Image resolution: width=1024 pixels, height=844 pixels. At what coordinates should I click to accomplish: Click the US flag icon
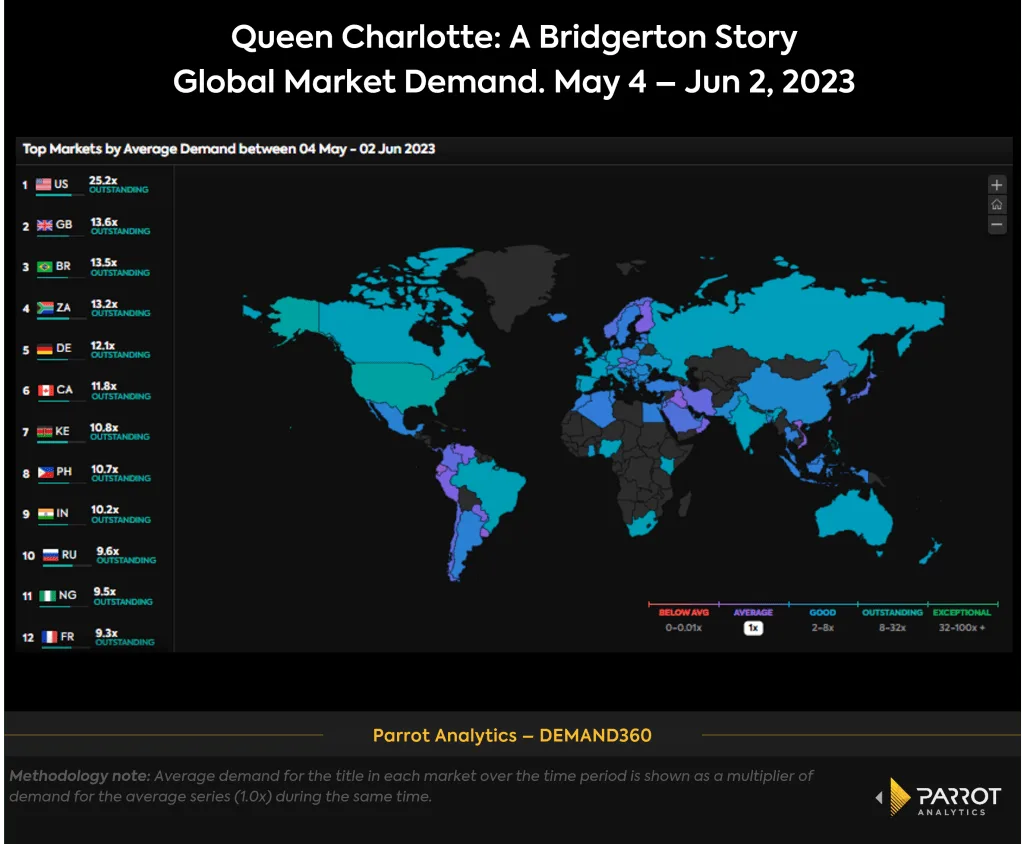[43, 184]
